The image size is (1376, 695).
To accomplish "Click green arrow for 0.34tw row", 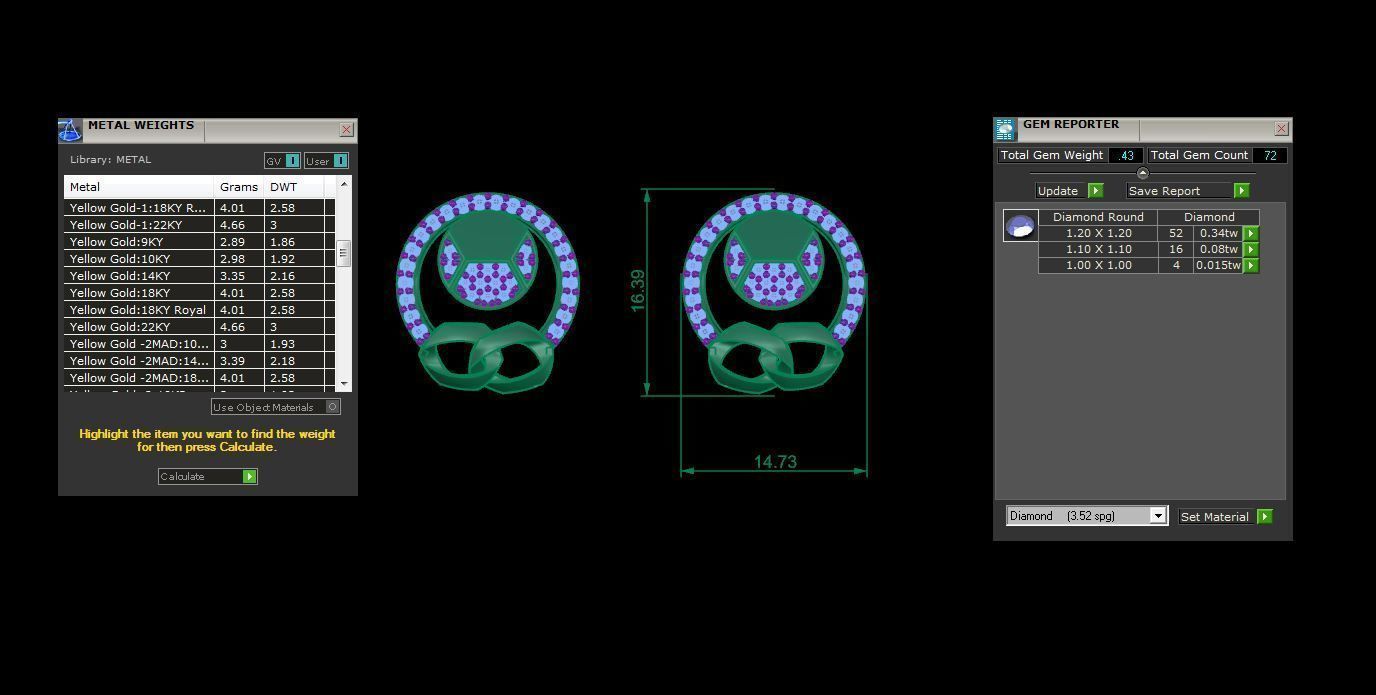I will coord(1251,234).
